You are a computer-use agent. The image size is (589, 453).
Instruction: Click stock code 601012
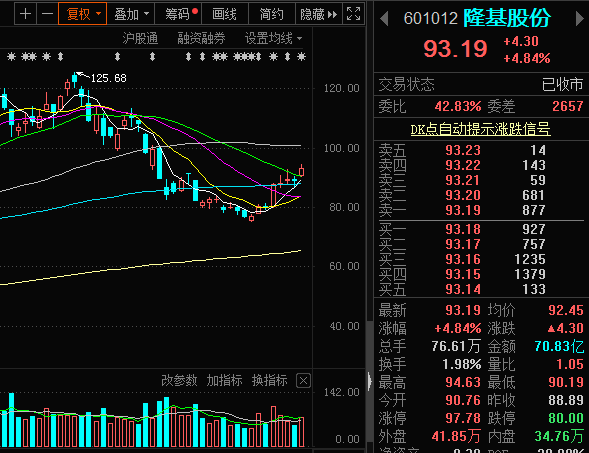tap(430, 18)
